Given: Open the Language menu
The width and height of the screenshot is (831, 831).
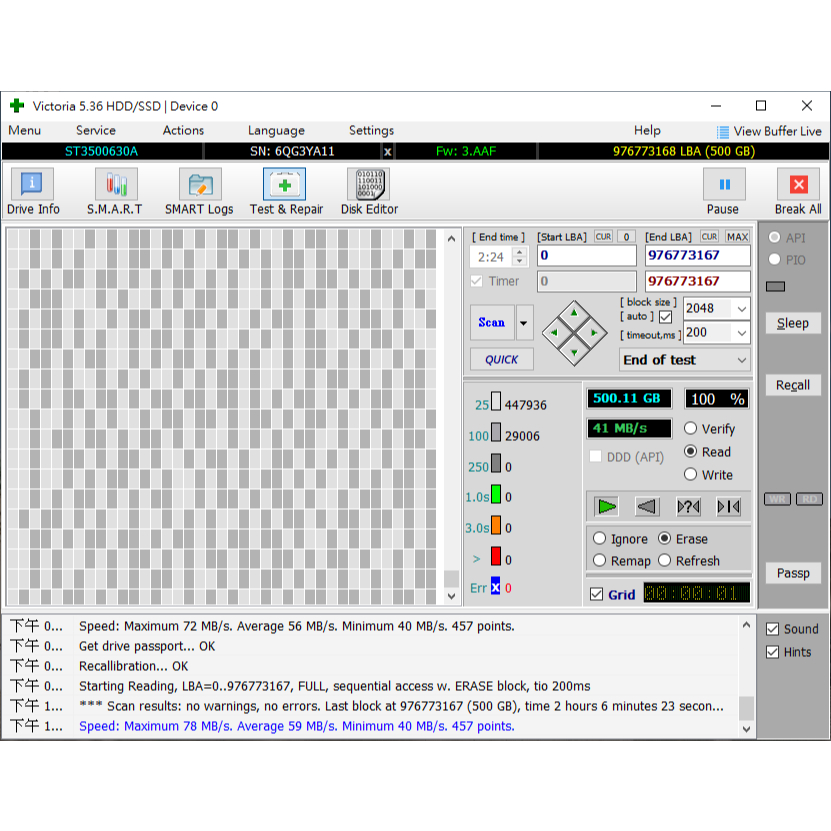Looking at the screenshot, I should click(276, 130).
